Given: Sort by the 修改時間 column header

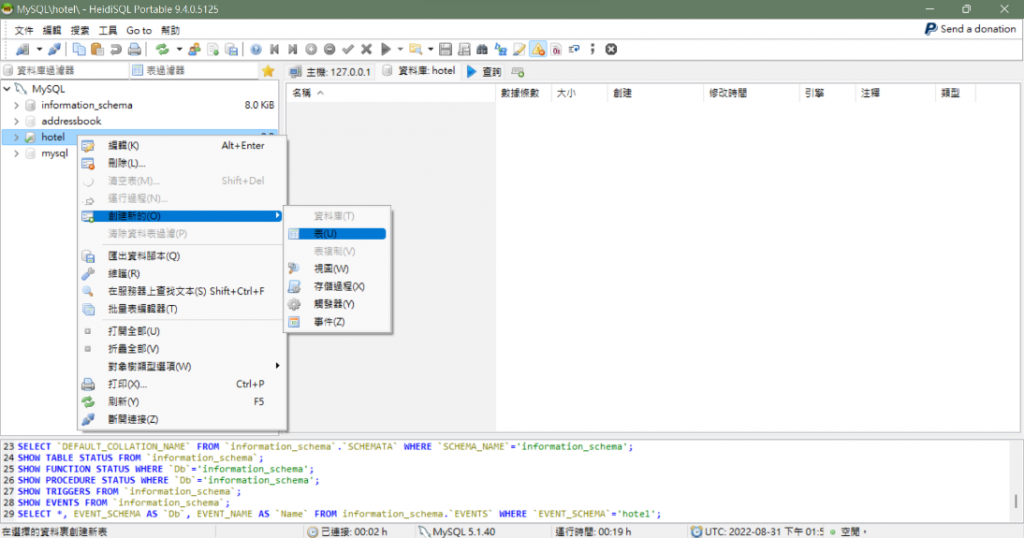Looking at the screenshot, I should [x=751, y=93].
